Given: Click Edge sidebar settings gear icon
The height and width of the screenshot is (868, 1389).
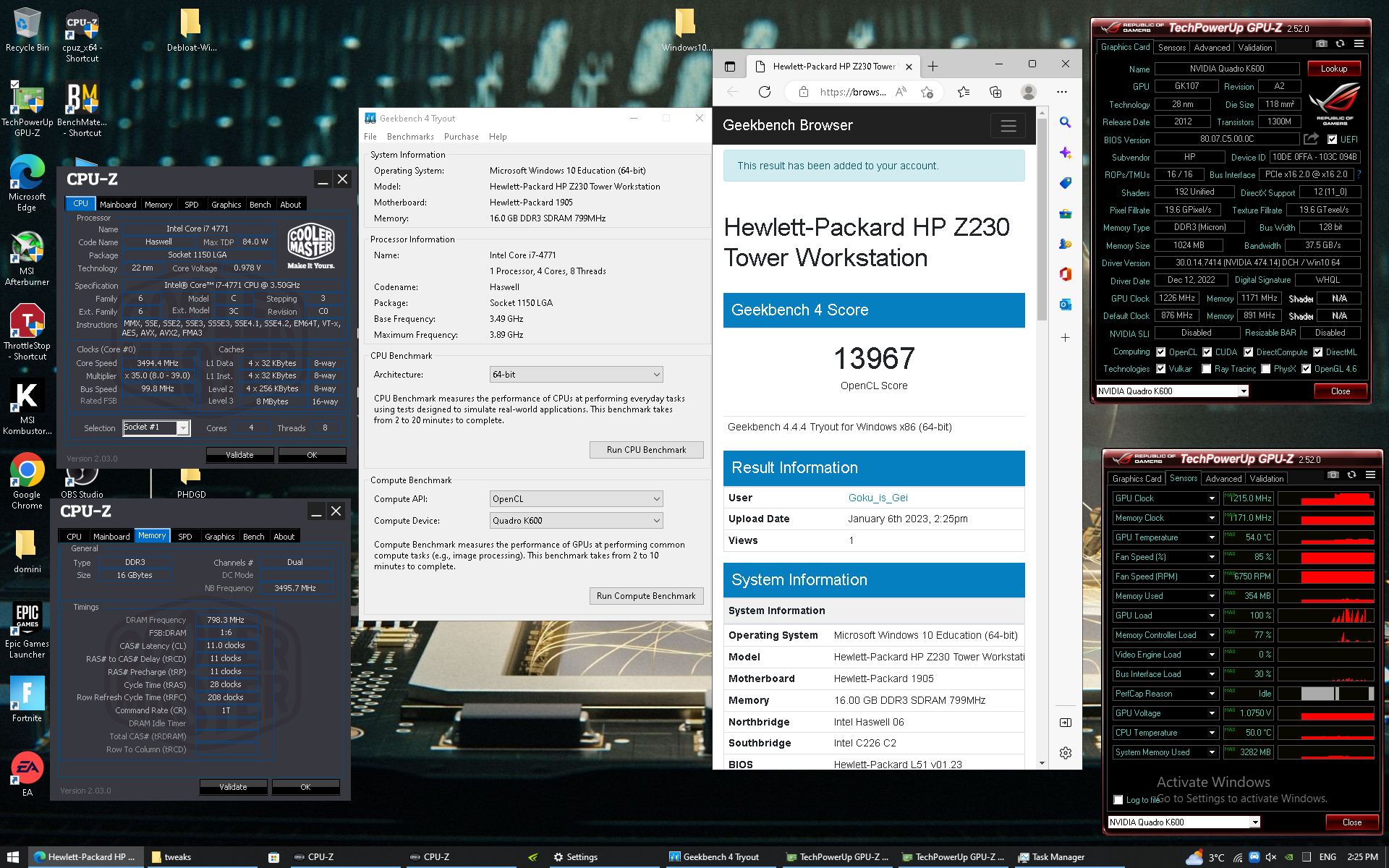Looking at the screenshot, I should (1065, 753).
